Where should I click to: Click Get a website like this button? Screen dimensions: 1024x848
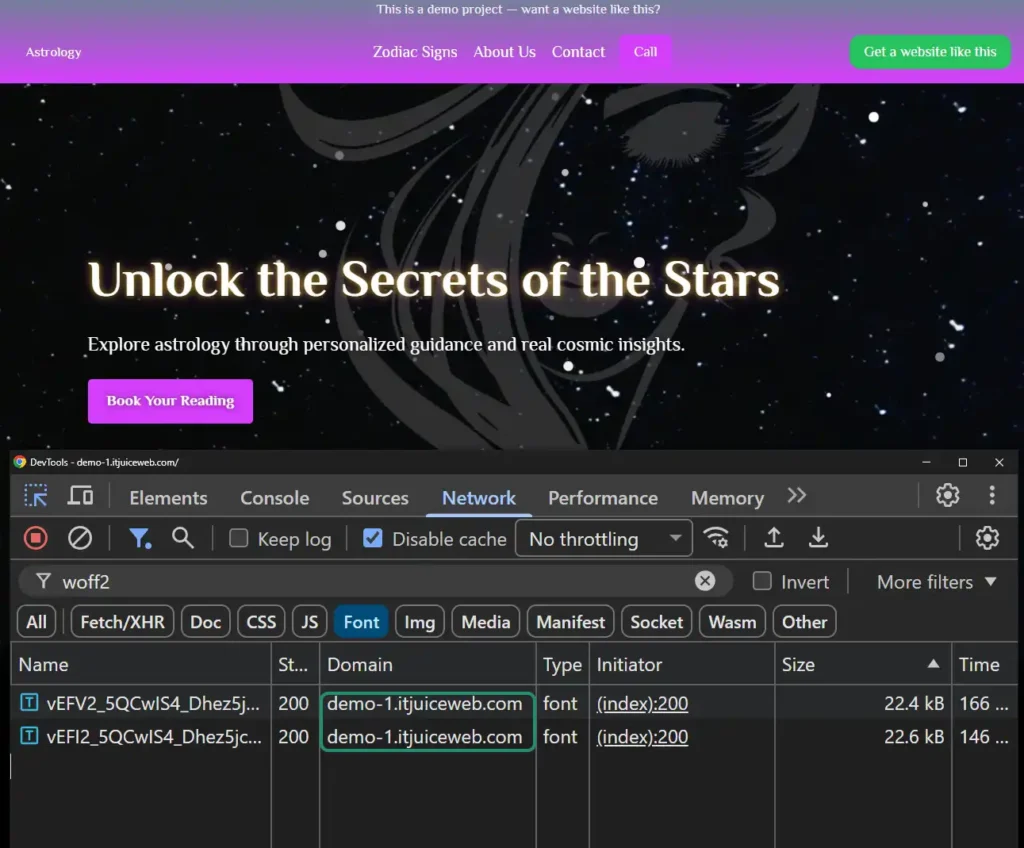[x=930, y=52]
